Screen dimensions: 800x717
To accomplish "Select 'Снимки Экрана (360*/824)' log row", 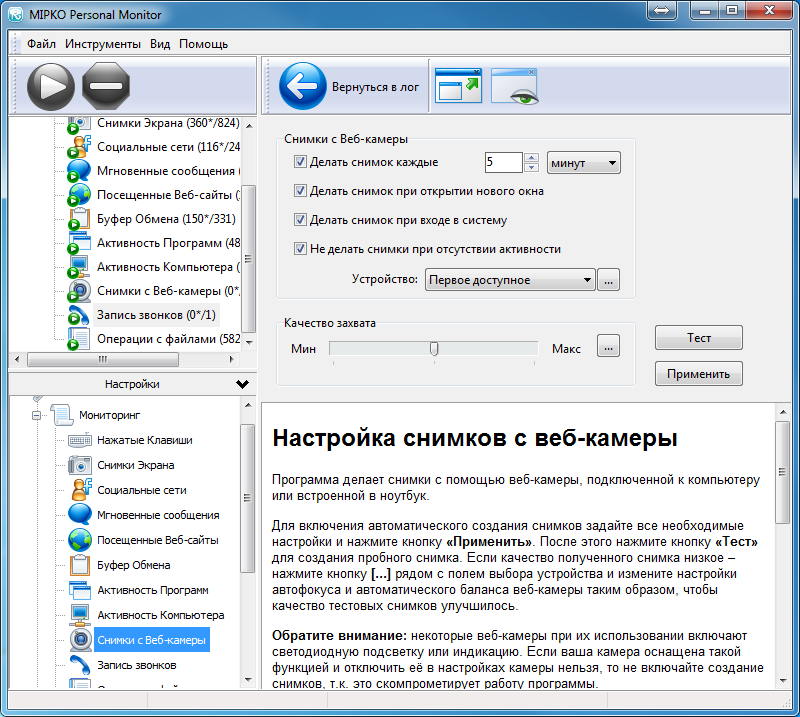I will 168,123.
